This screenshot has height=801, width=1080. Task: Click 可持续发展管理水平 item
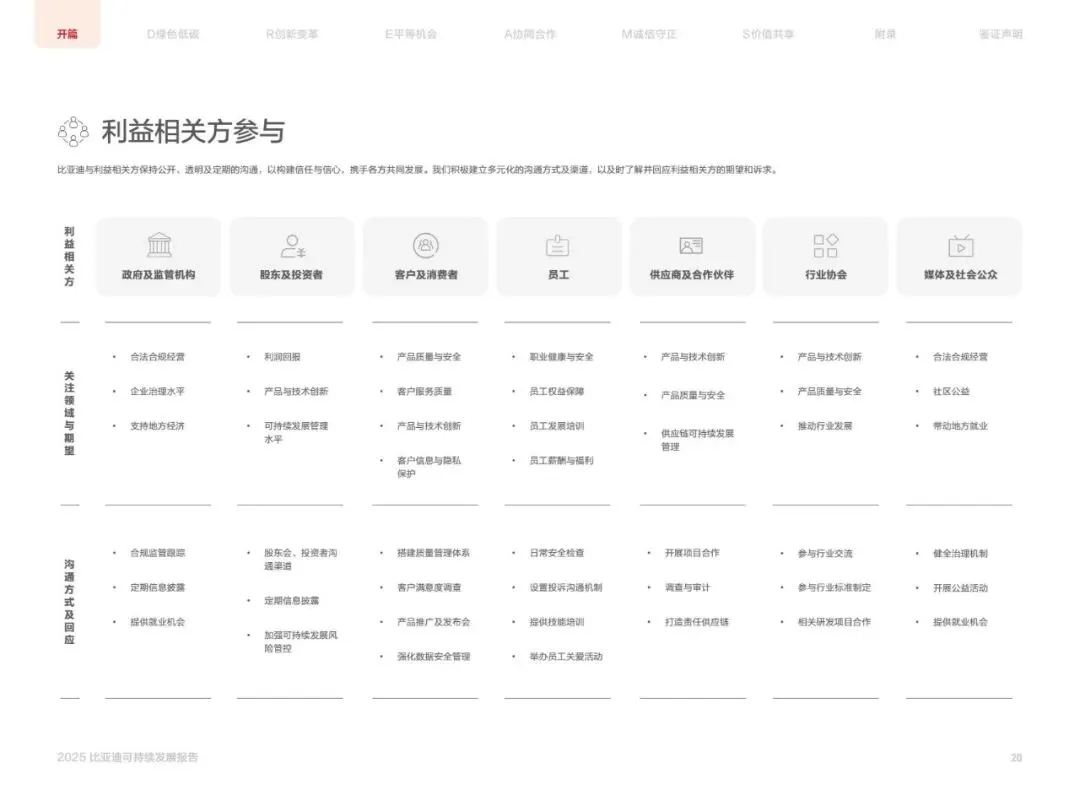296,433
